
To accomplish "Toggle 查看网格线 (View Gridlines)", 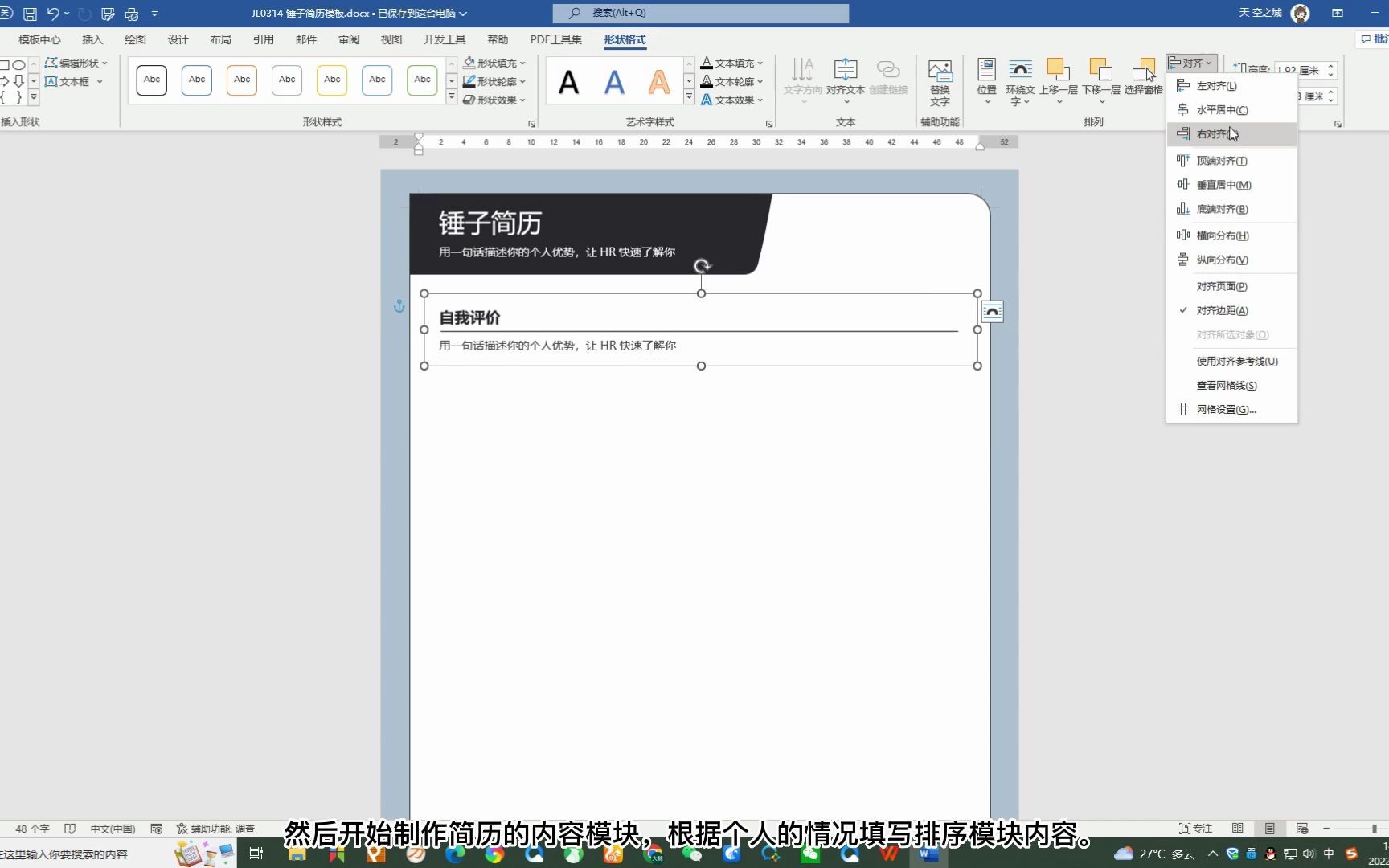I will (1225, 385).
